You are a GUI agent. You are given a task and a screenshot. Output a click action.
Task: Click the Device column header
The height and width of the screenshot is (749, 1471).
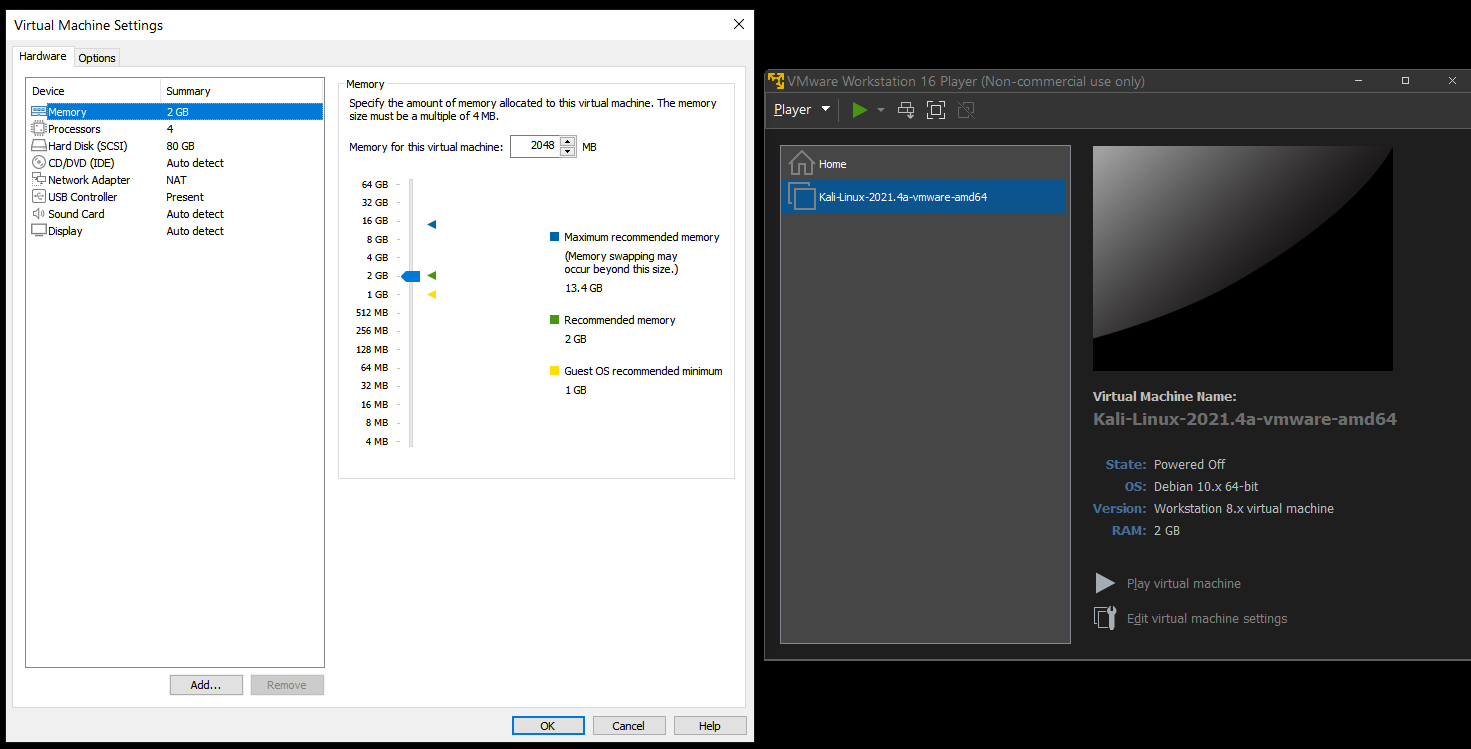point(94,91)
